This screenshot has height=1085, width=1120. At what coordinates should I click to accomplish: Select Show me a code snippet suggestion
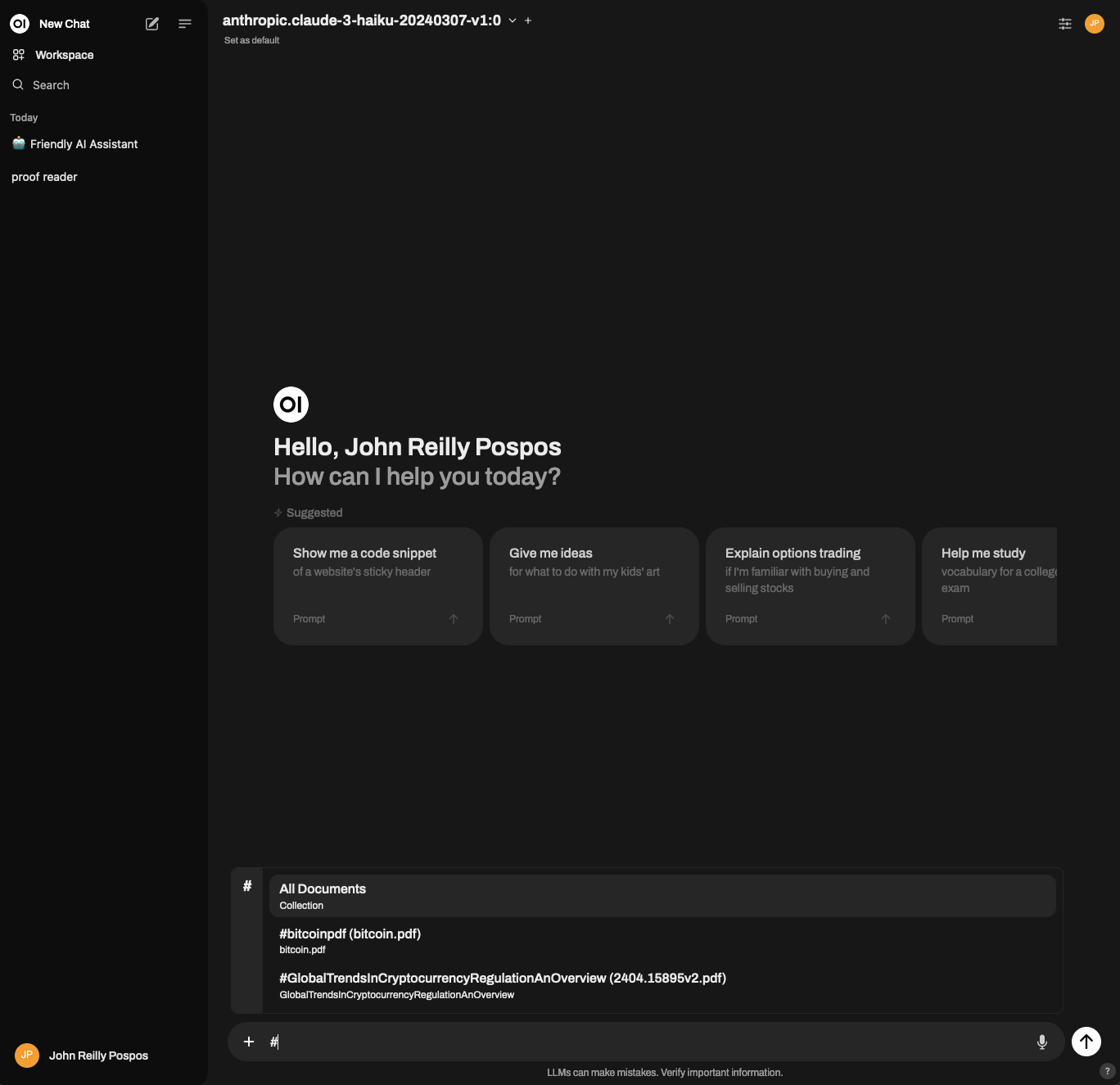378,586
